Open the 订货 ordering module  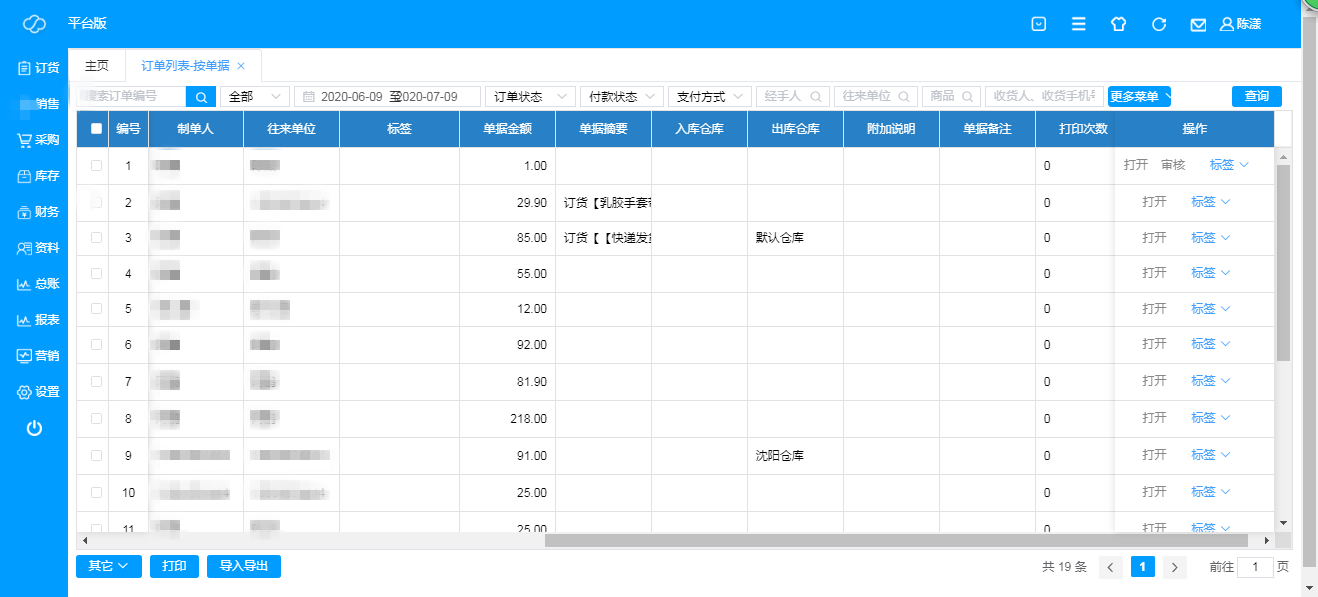tap(38, 68)
